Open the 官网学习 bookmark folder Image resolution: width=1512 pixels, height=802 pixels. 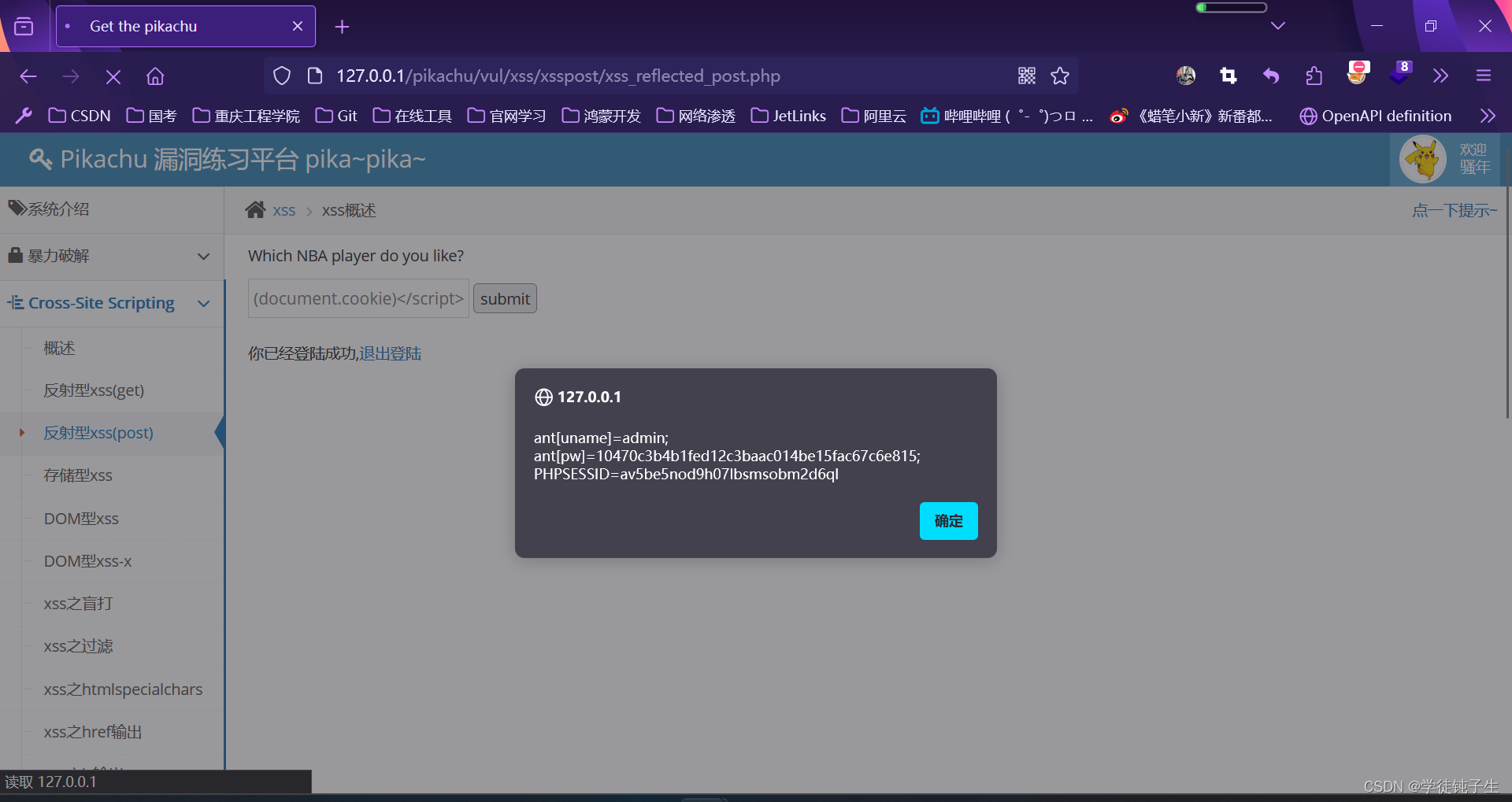pos(507,116)
